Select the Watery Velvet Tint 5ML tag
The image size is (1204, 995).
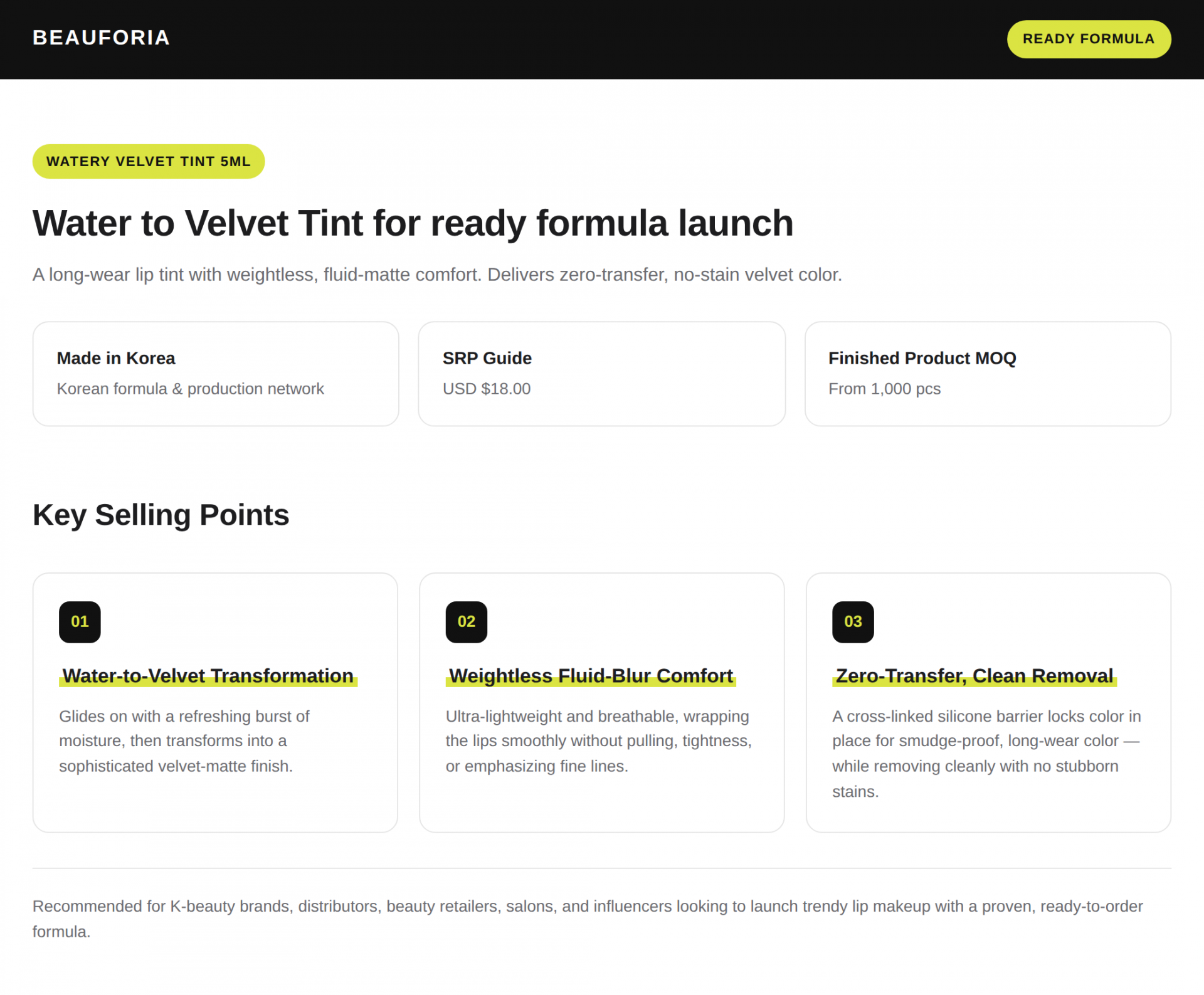click(149, 161)
